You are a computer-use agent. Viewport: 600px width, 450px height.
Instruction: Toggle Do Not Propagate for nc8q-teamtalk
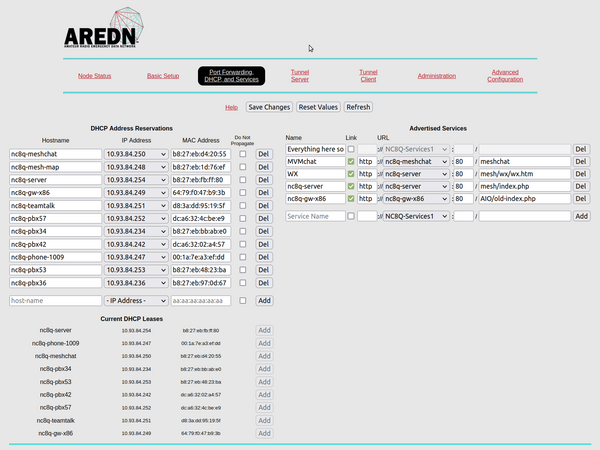(x=243, y=206)
